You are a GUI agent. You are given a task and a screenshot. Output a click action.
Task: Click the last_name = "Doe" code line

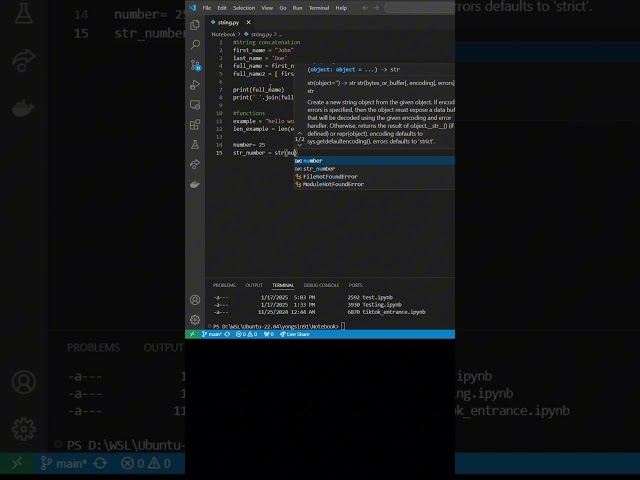pyautogui.click(x=260, y=58)
